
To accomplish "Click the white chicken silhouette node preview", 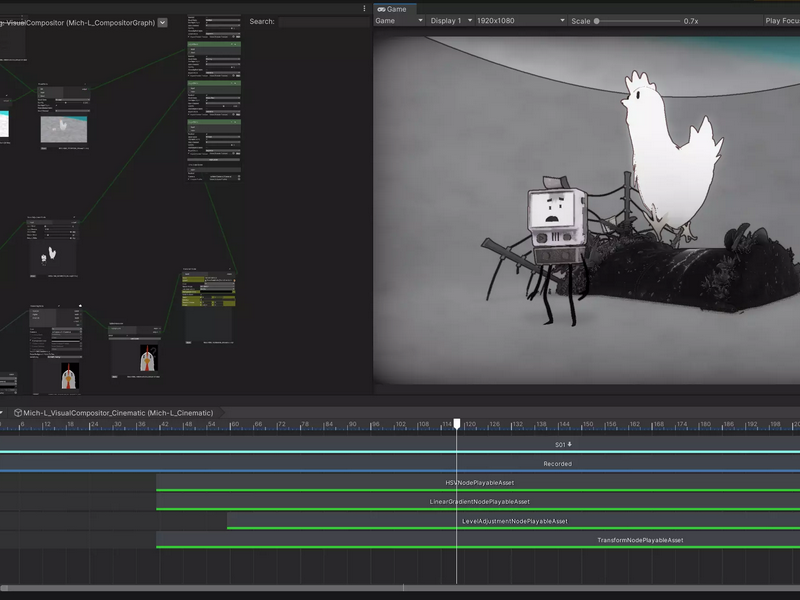I will pyautogui.click(x=53, y=258).
